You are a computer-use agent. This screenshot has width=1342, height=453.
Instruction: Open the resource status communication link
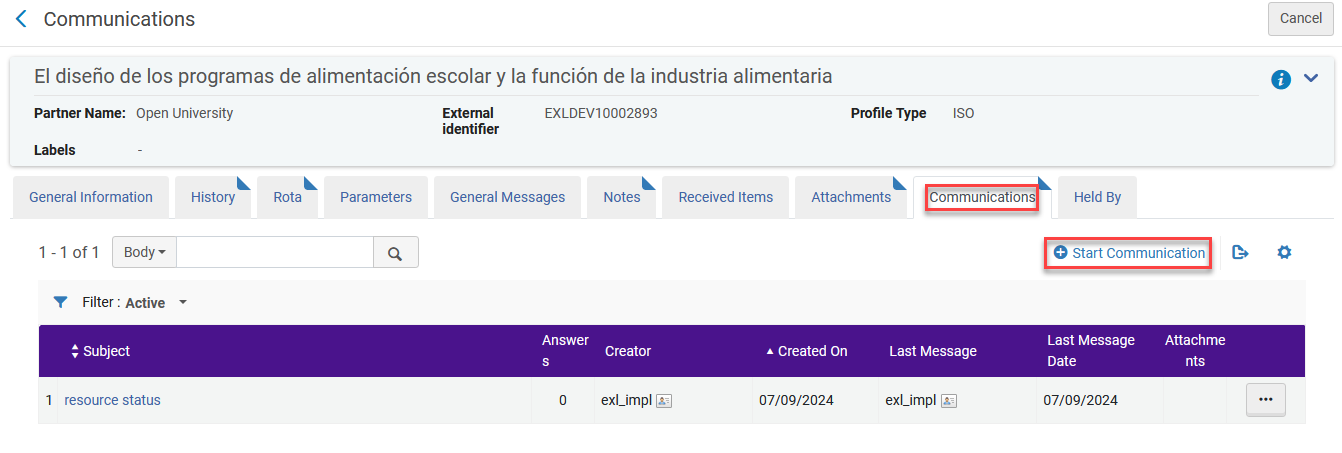coord(112,400)
